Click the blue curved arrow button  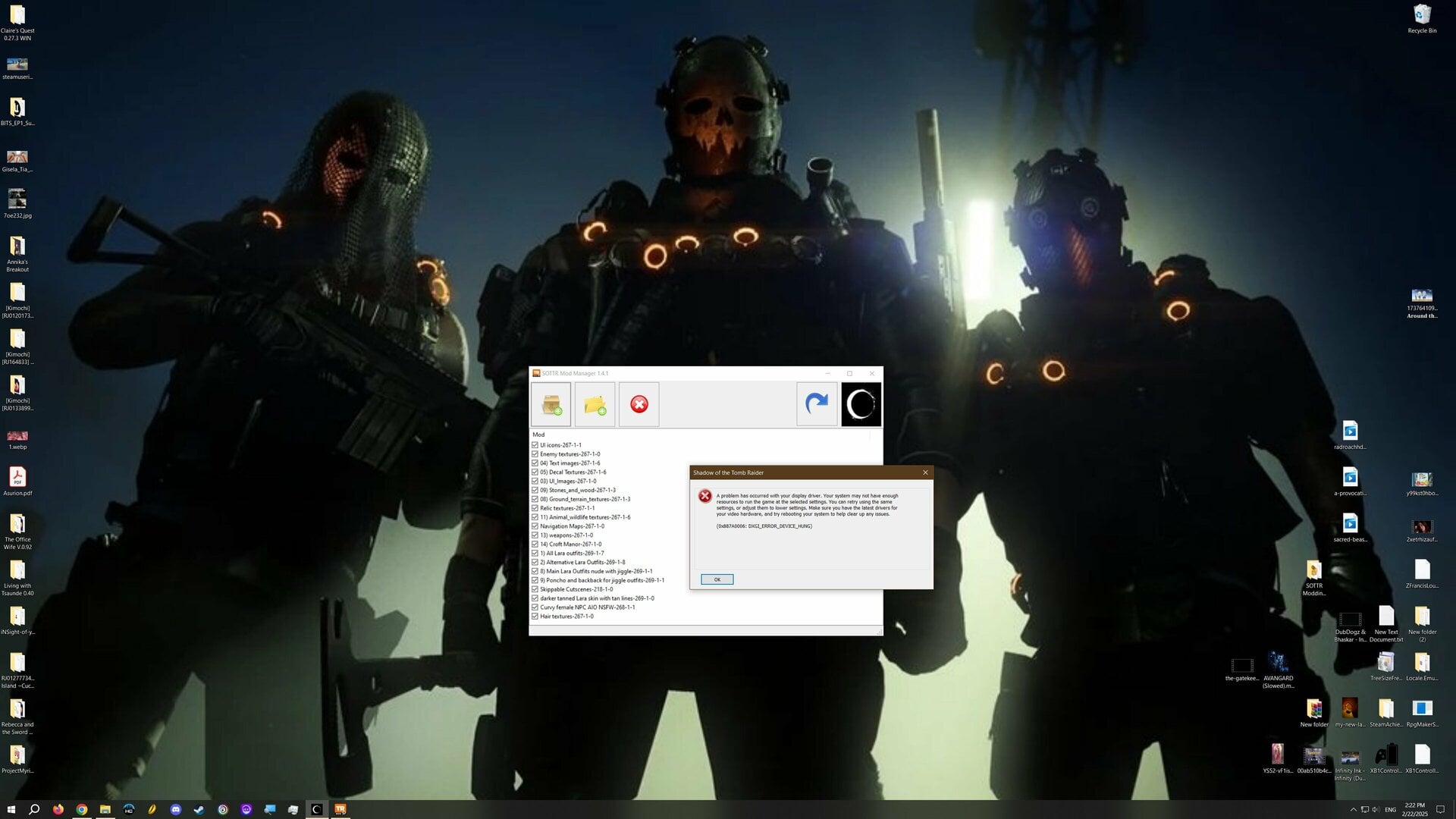coord(817,404)
